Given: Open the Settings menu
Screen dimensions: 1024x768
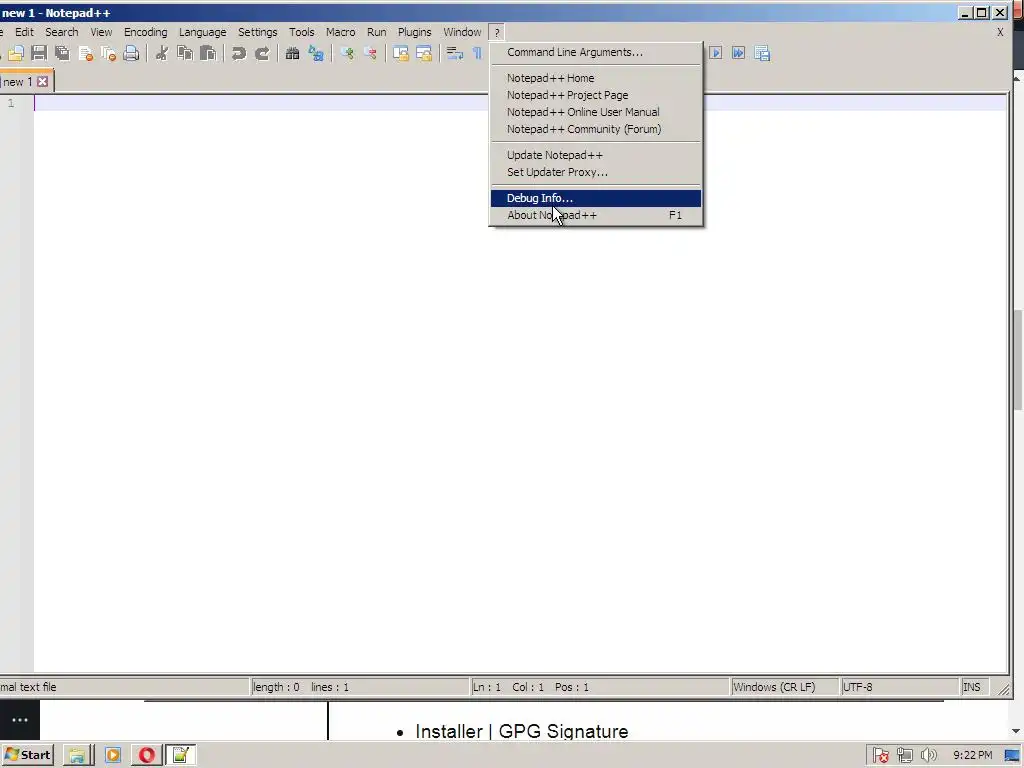Looking at the screenshot, I should coord(257,32).
